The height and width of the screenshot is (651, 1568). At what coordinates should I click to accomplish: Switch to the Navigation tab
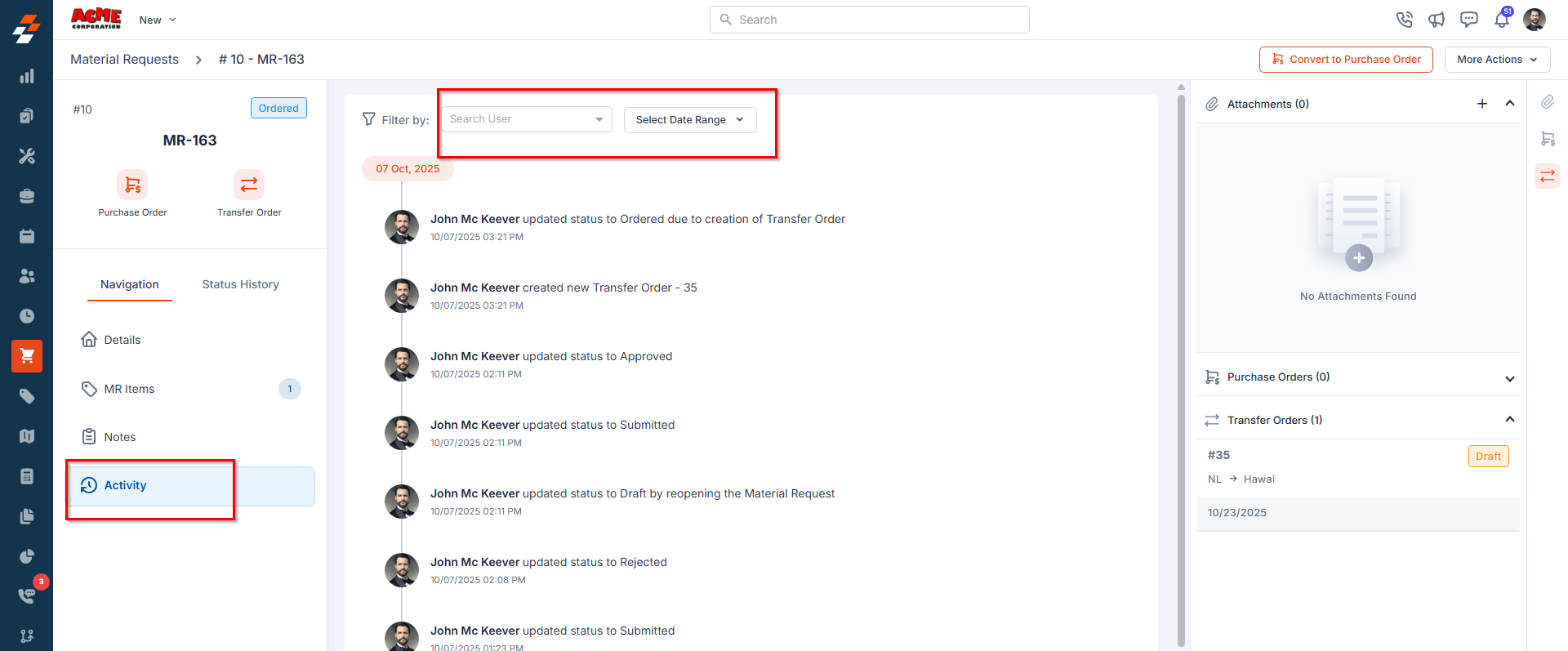click(130, 284)
